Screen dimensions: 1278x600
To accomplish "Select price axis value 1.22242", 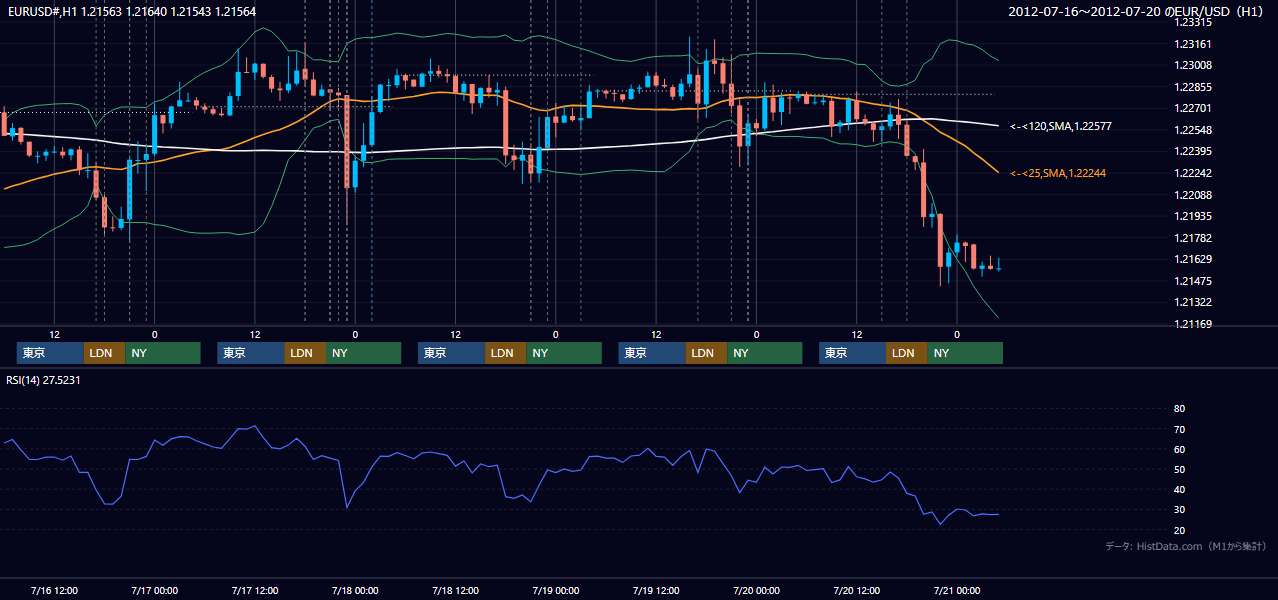I will tap(1193, 173).
